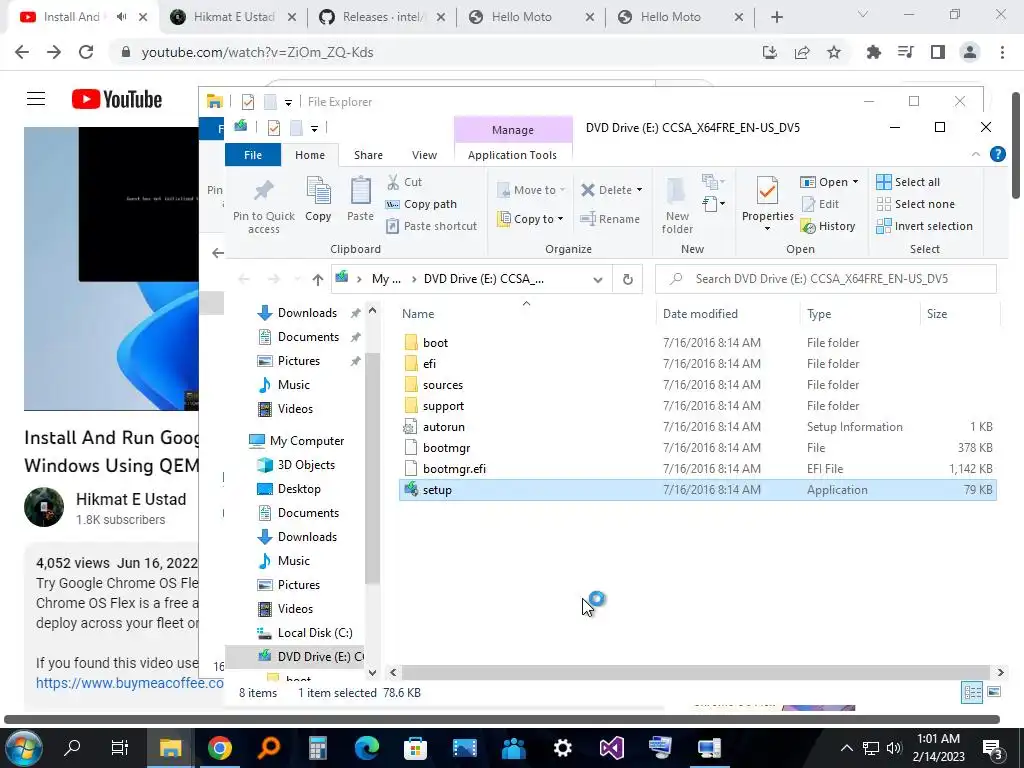Click Chrome share page icon

[802, 52]
